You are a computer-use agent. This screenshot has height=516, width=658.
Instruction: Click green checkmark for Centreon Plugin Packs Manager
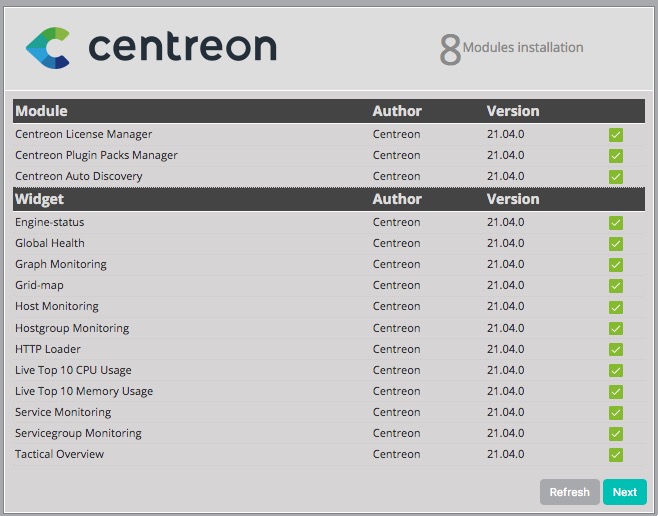pos(616,156)
